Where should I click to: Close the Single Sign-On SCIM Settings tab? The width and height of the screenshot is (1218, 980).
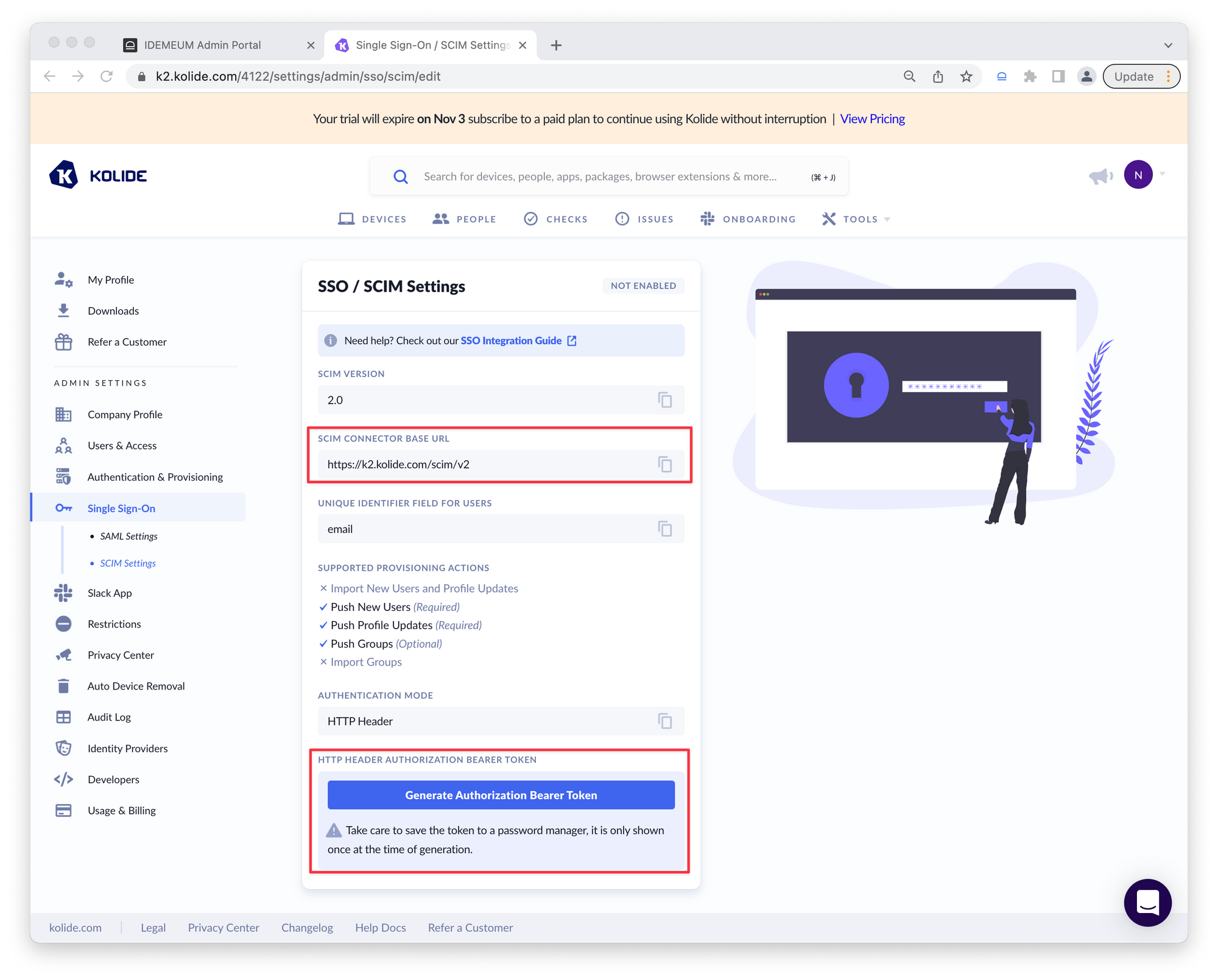[x=523, y=45]
